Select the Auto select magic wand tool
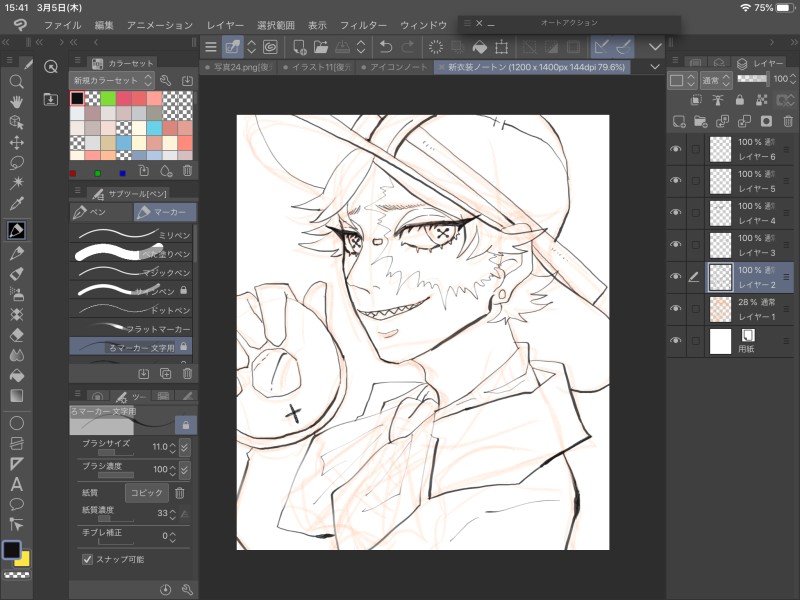The image size is (800, 600). point(16,183)
